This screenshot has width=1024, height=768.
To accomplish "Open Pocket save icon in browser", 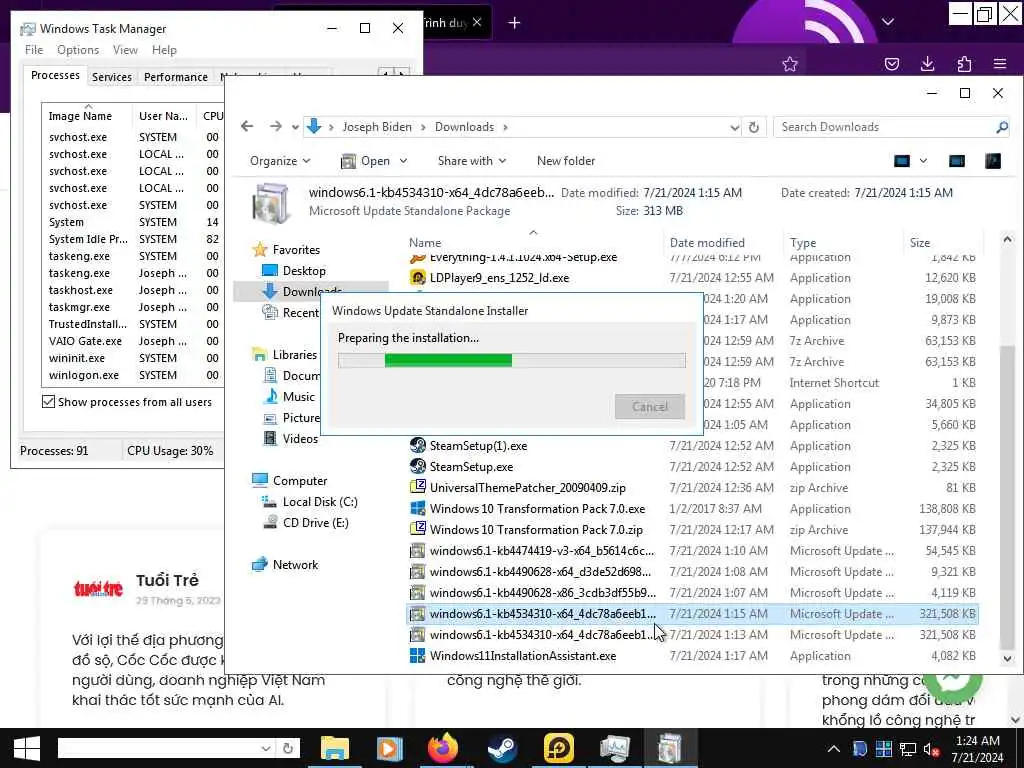I will (x=891, y=64).
